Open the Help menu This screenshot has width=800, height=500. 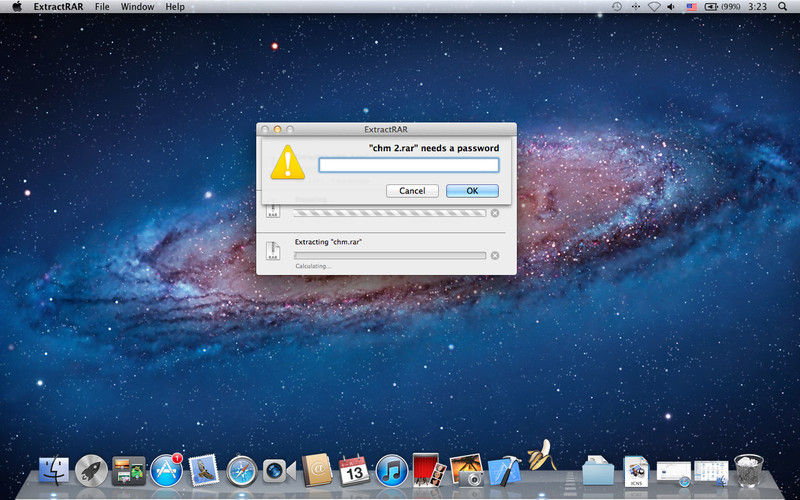175,7
